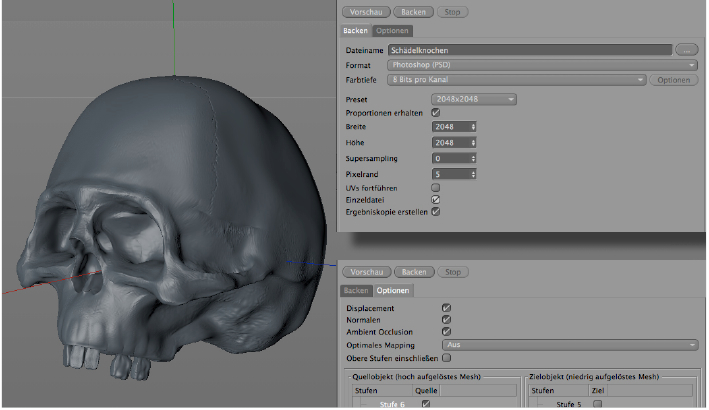Change Supersampling using its stepper arrows

(473, 159)
